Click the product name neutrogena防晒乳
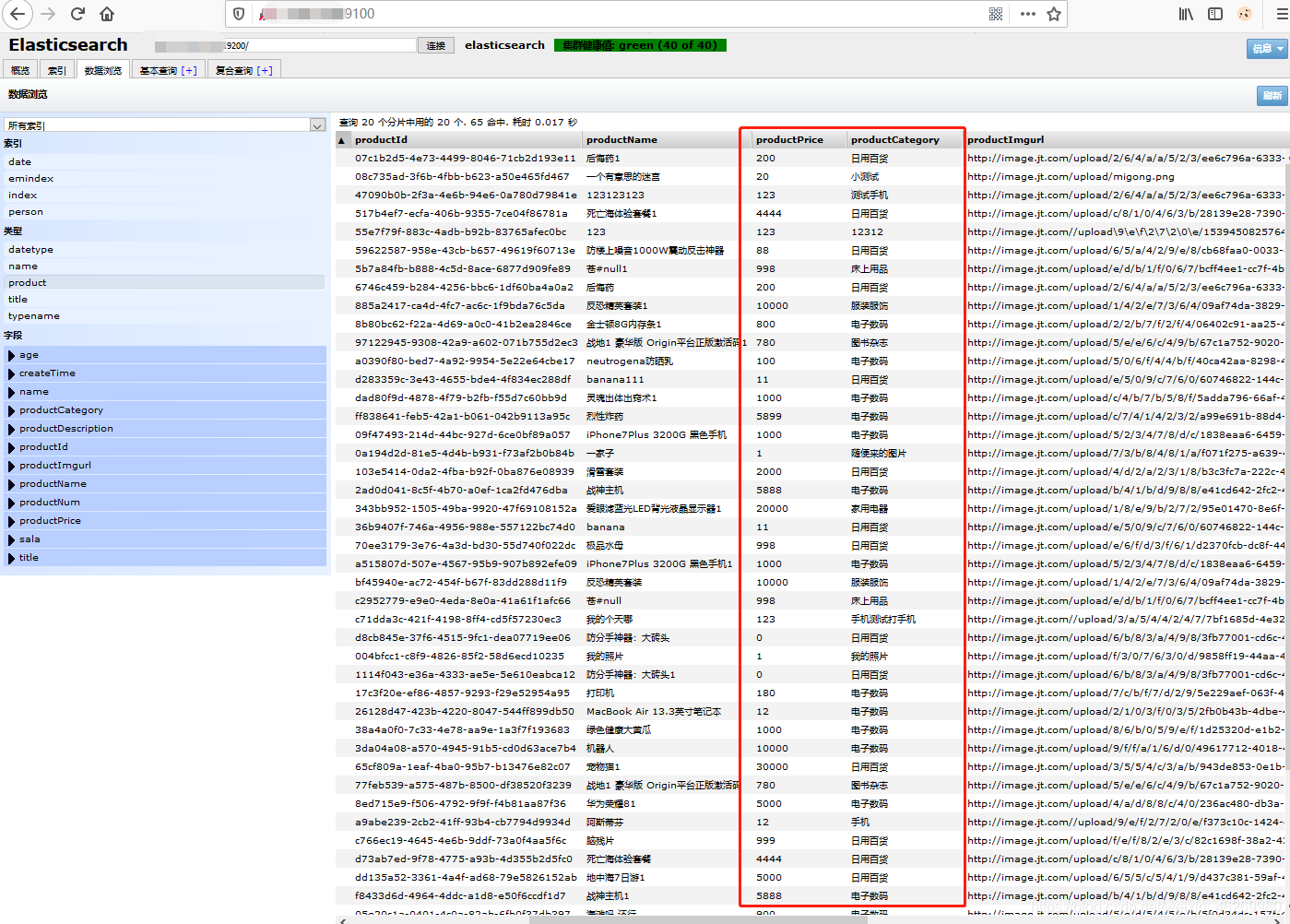Screen dimensions: 1290x924 [630, 361]
